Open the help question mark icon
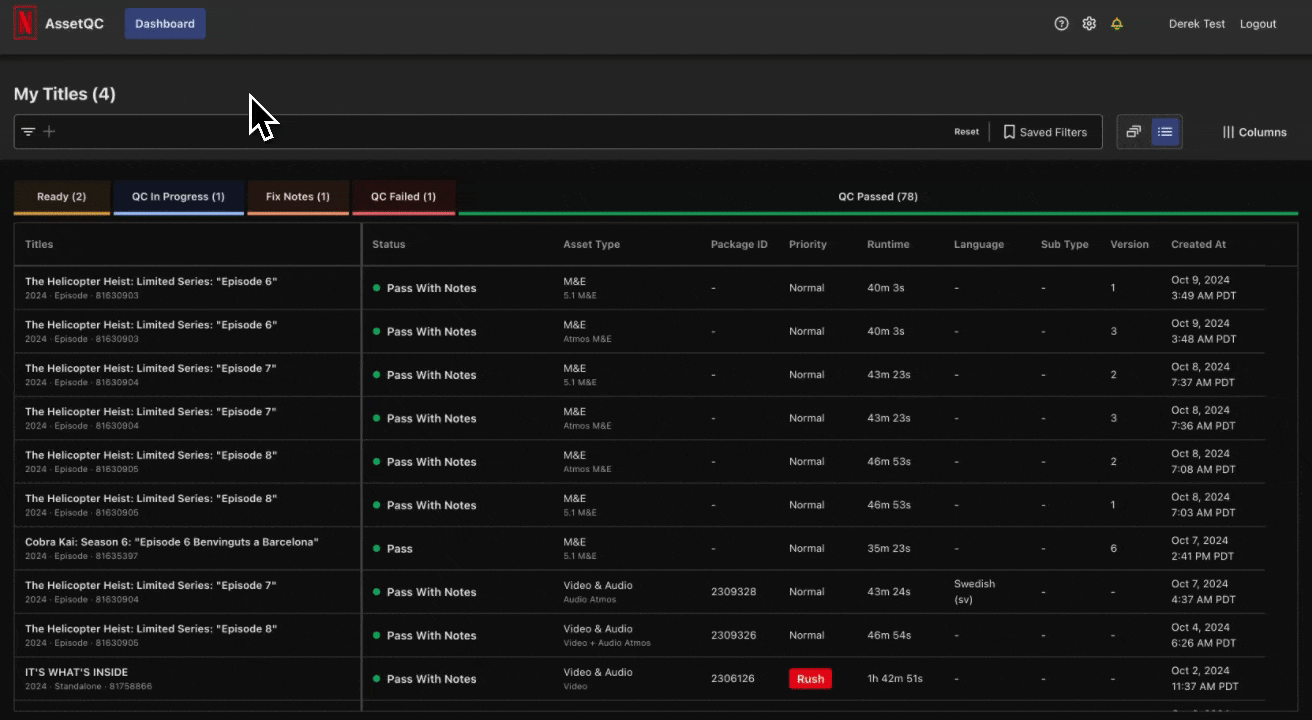The image size is (1312, 720). point(1062,24)
